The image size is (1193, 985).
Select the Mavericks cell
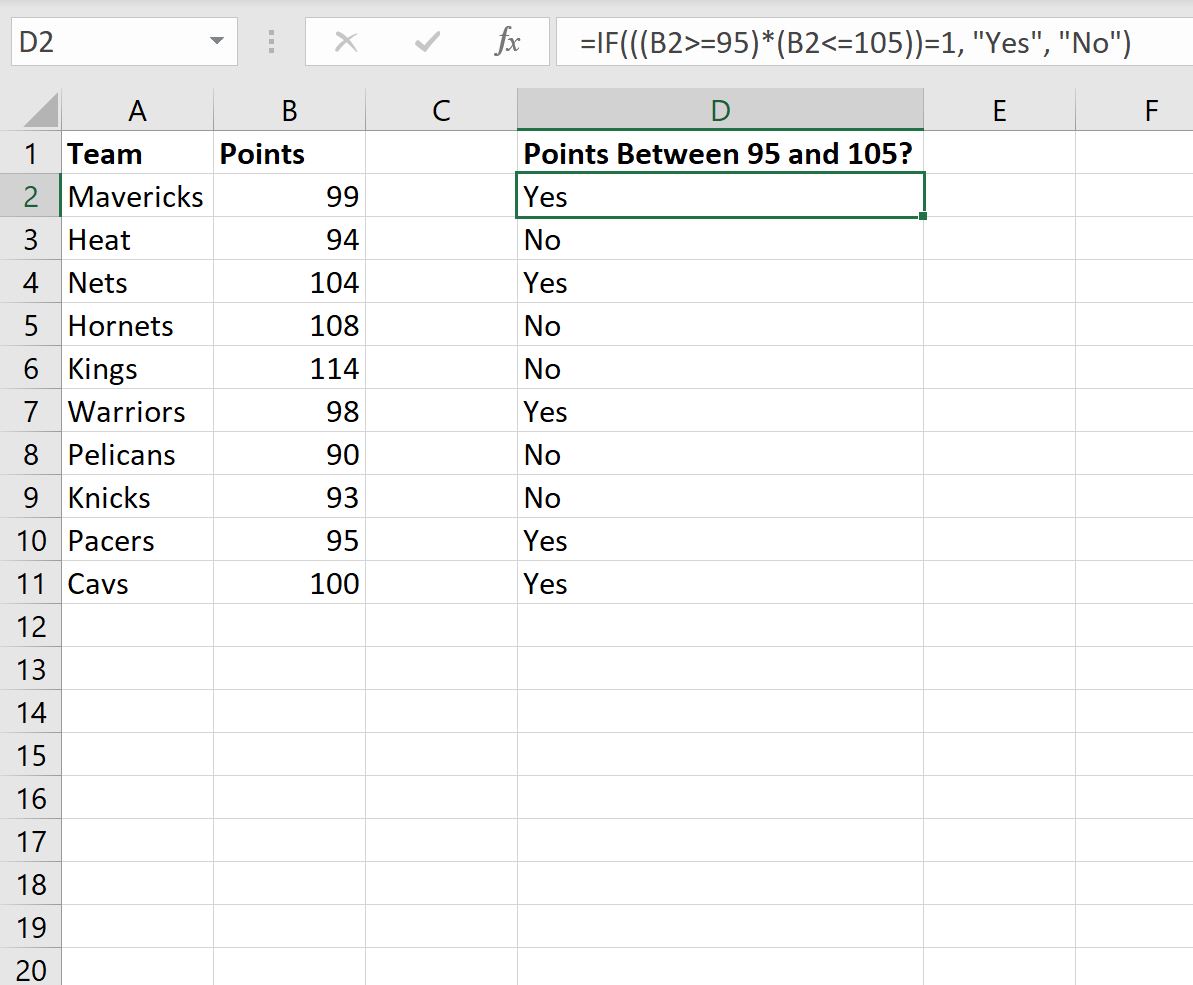point(137,196)
